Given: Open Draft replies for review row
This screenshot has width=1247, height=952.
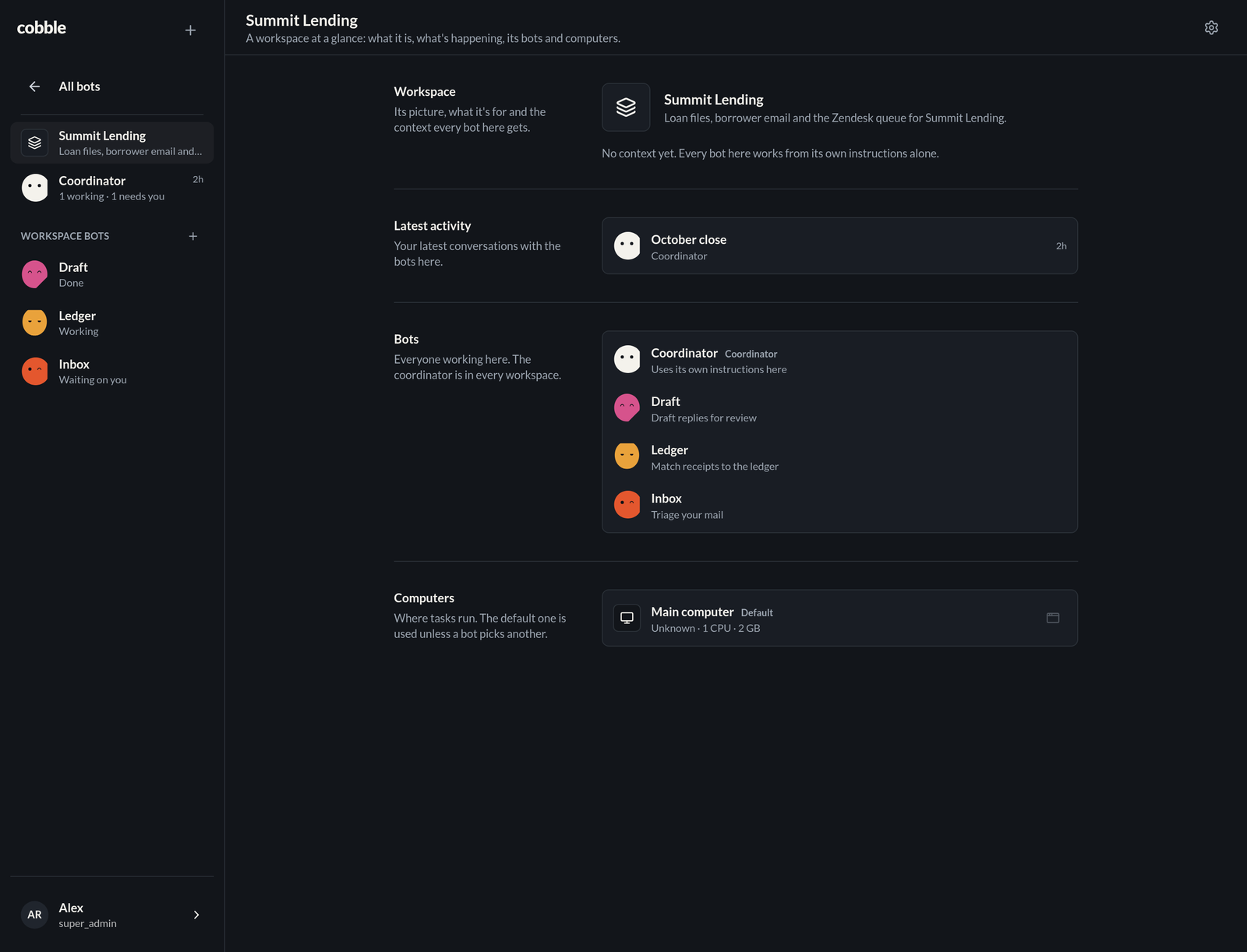Looking at the screenshot, I should tap(839, 408).
